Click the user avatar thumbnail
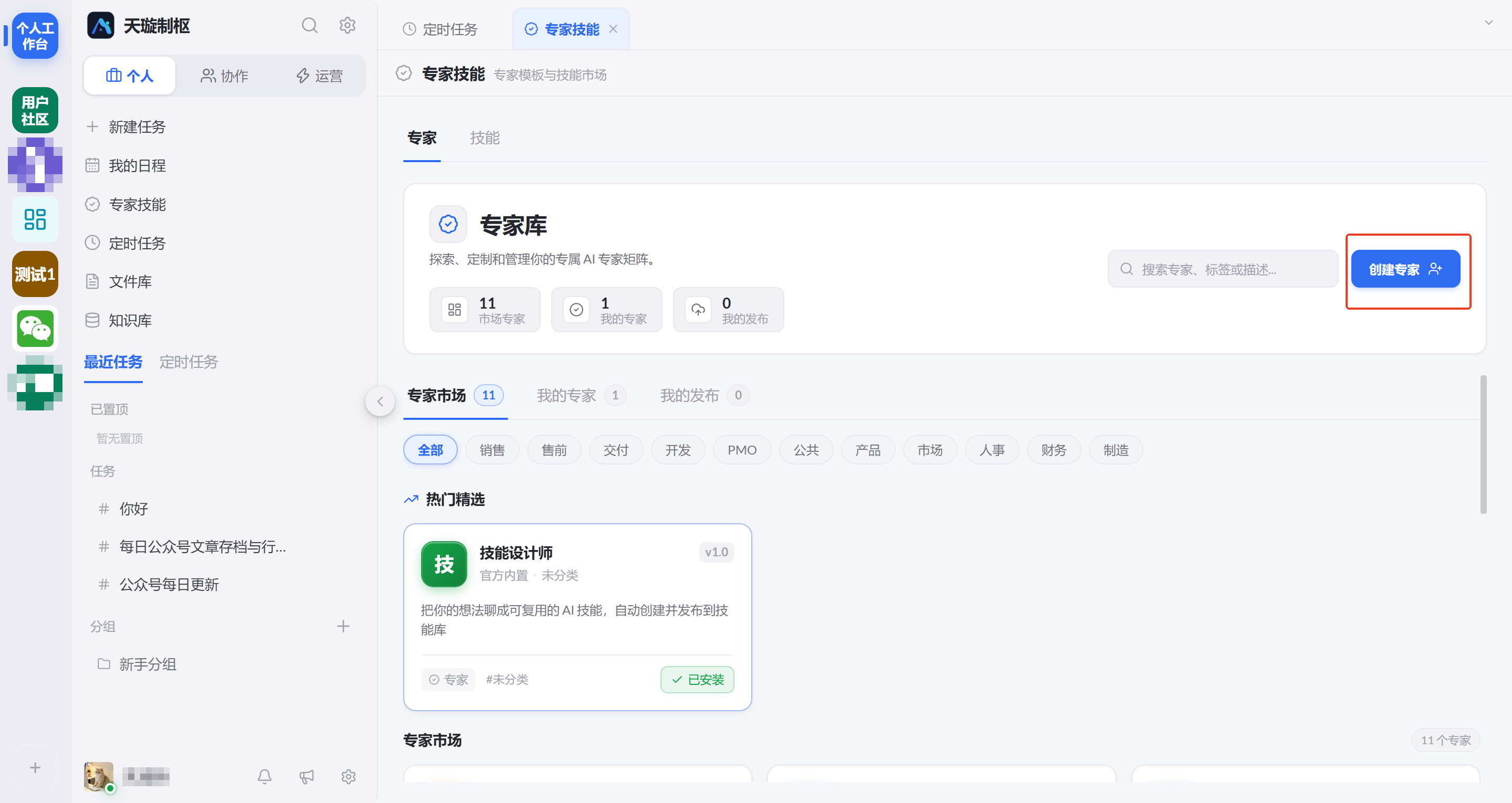 coord(99,777)
